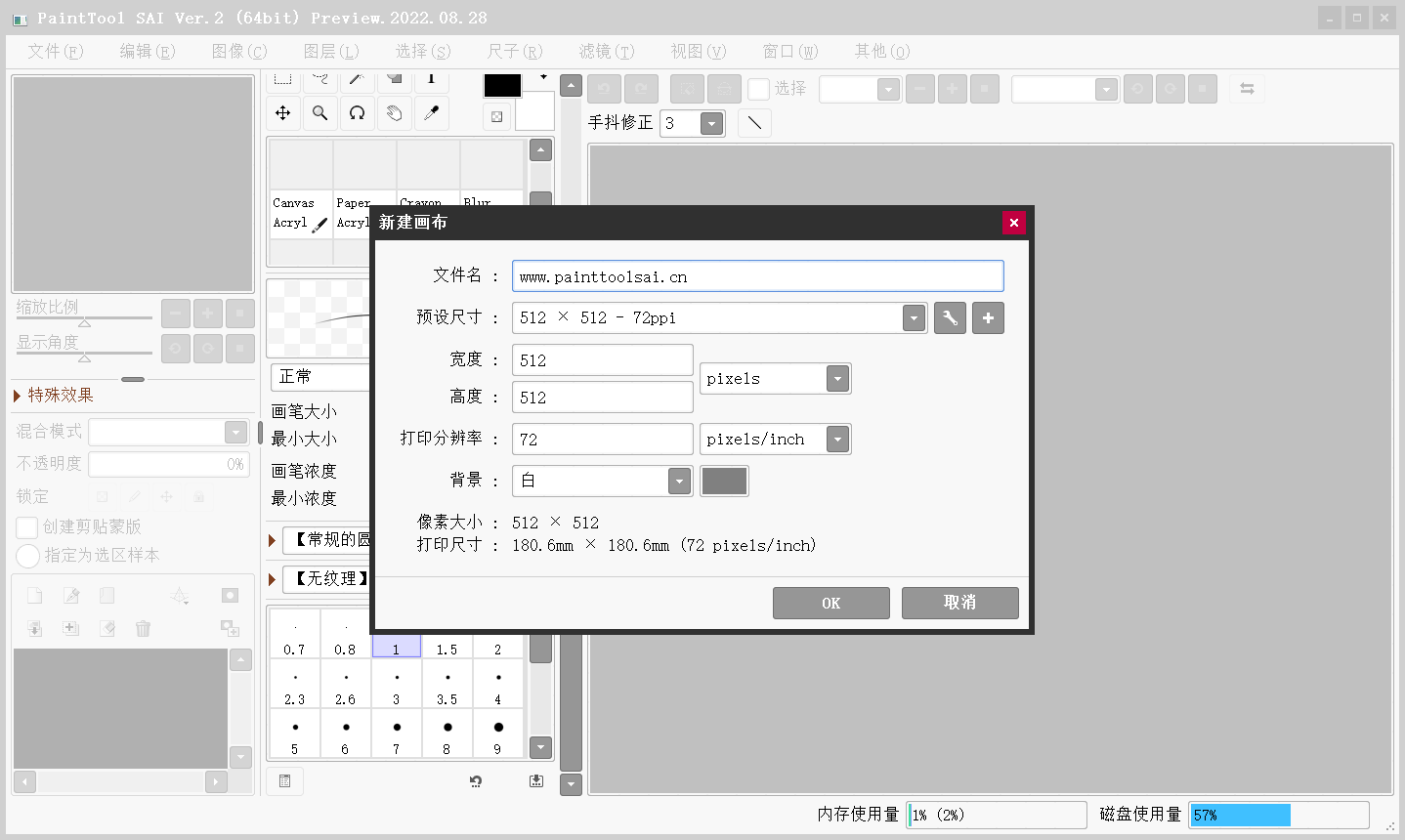Viewport: 1405px width, 840px height.
Task: Click the gray background color swatch in dialog
Action: pyautogui.click(x=725, y=481)
